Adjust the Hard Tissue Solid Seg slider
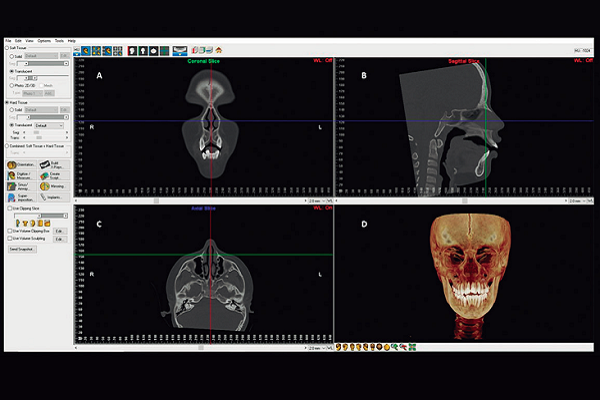Screen dimensions: 600x400 pyautogui.click(x=42, y=117)
